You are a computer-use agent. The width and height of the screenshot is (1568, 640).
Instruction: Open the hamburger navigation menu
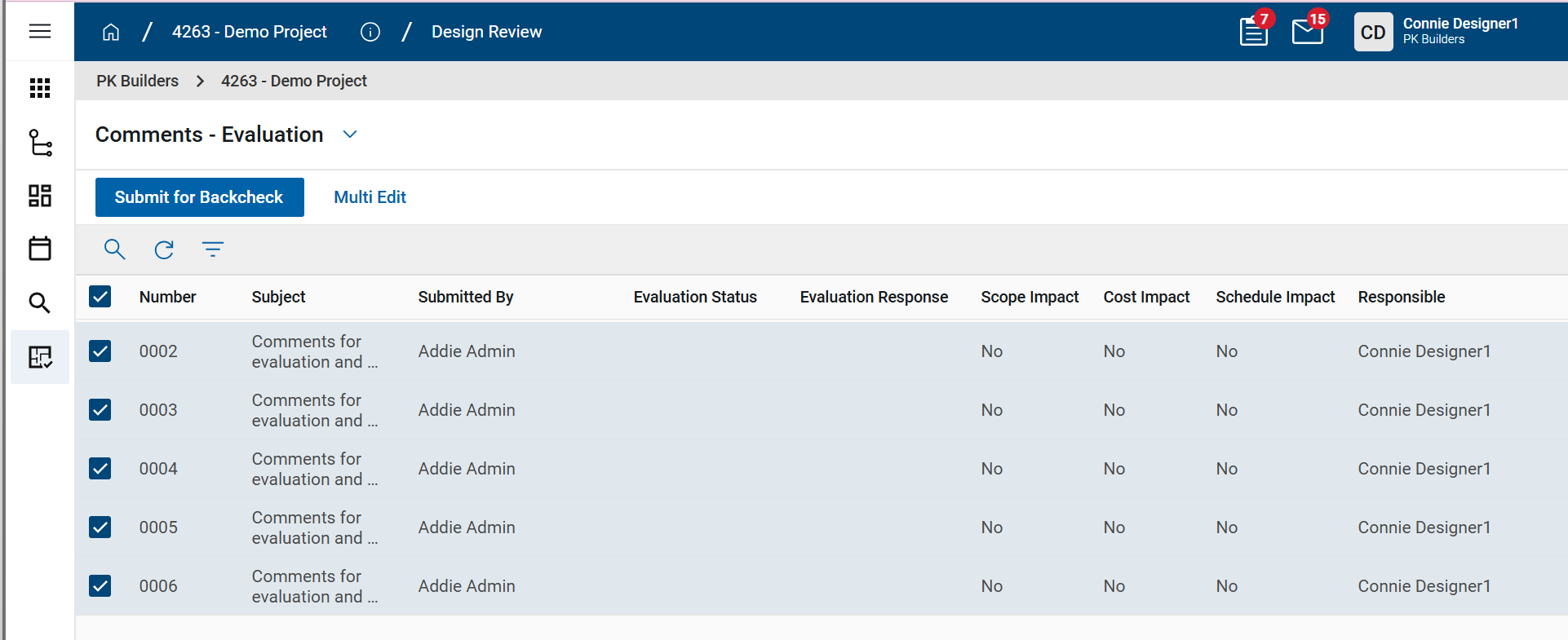click(x=39, y=31)
